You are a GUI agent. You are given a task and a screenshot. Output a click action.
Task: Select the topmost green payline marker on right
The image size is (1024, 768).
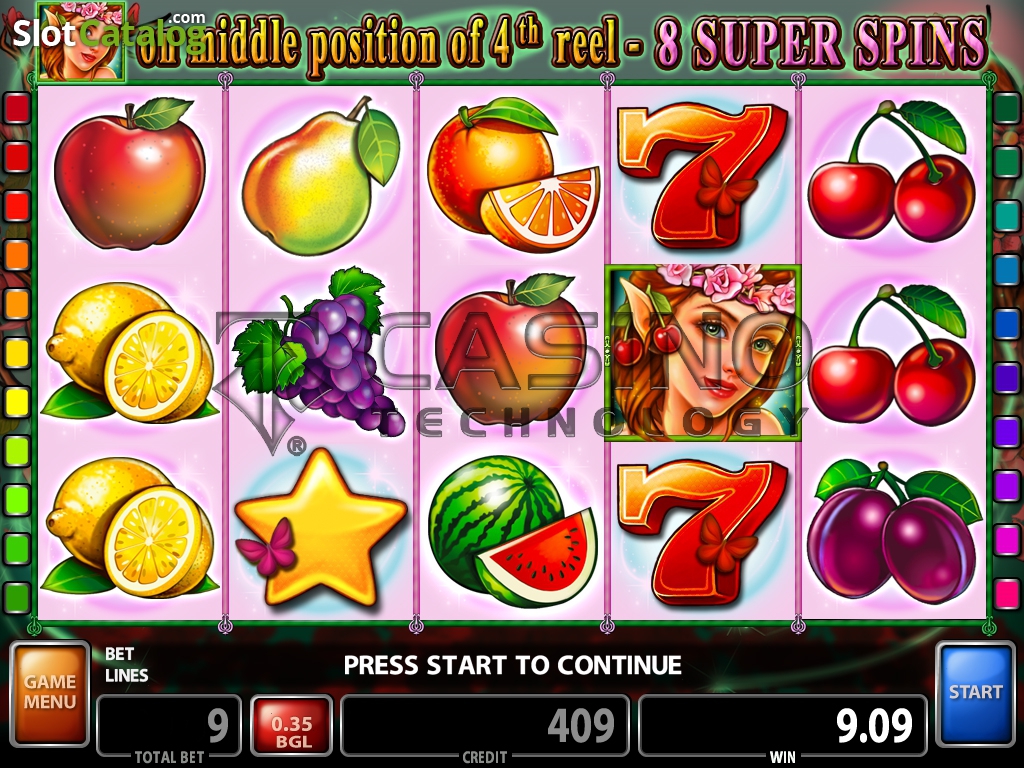click(x=1006, y=108)
